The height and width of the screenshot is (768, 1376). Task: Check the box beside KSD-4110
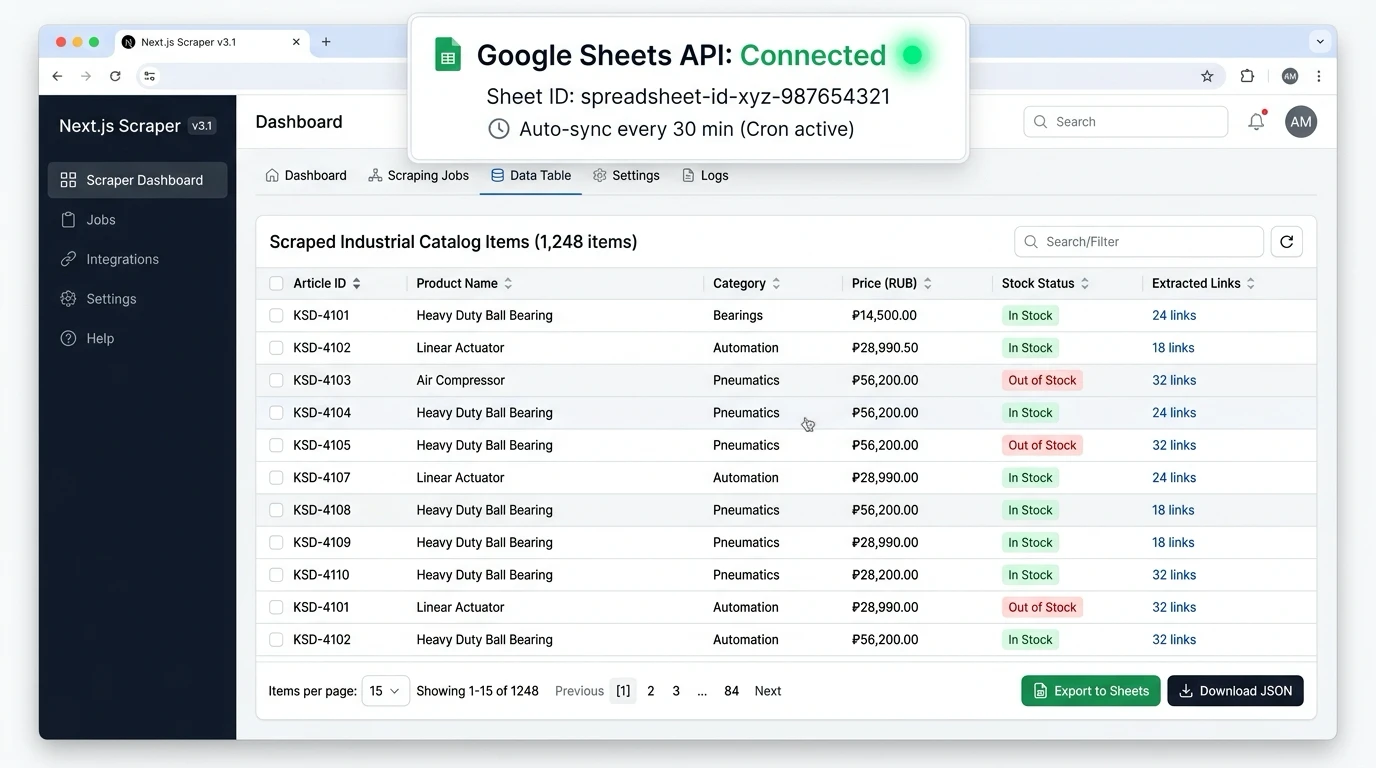coord(276,575)
